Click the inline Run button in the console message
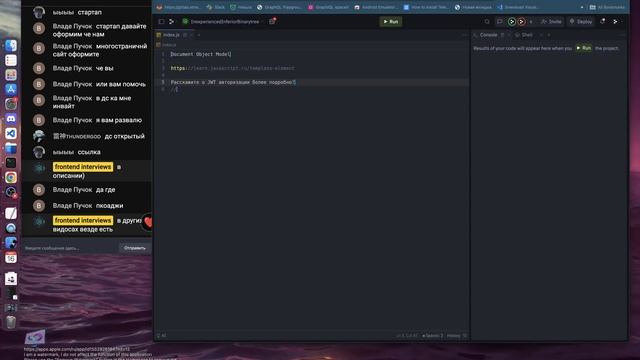 point(584,48)
